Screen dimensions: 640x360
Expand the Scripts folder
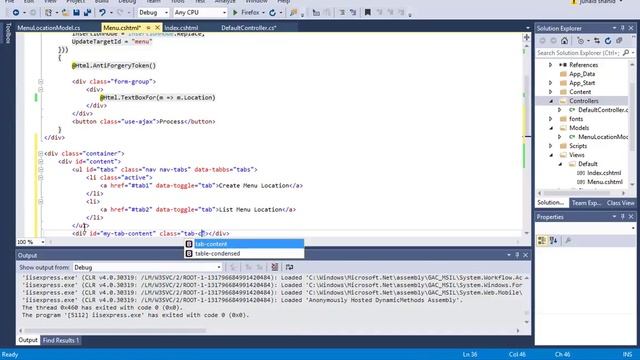pyautogui.click(x=550, y=146)
